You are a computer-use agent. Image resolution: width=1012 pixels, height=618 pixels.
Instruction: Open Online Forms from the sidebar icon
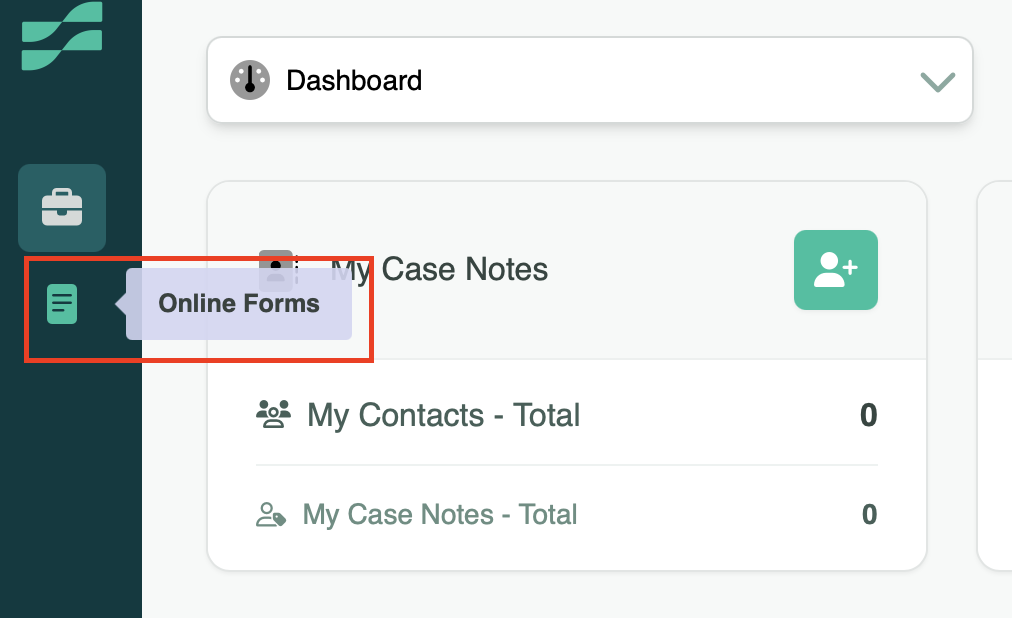tap(62, 304)
